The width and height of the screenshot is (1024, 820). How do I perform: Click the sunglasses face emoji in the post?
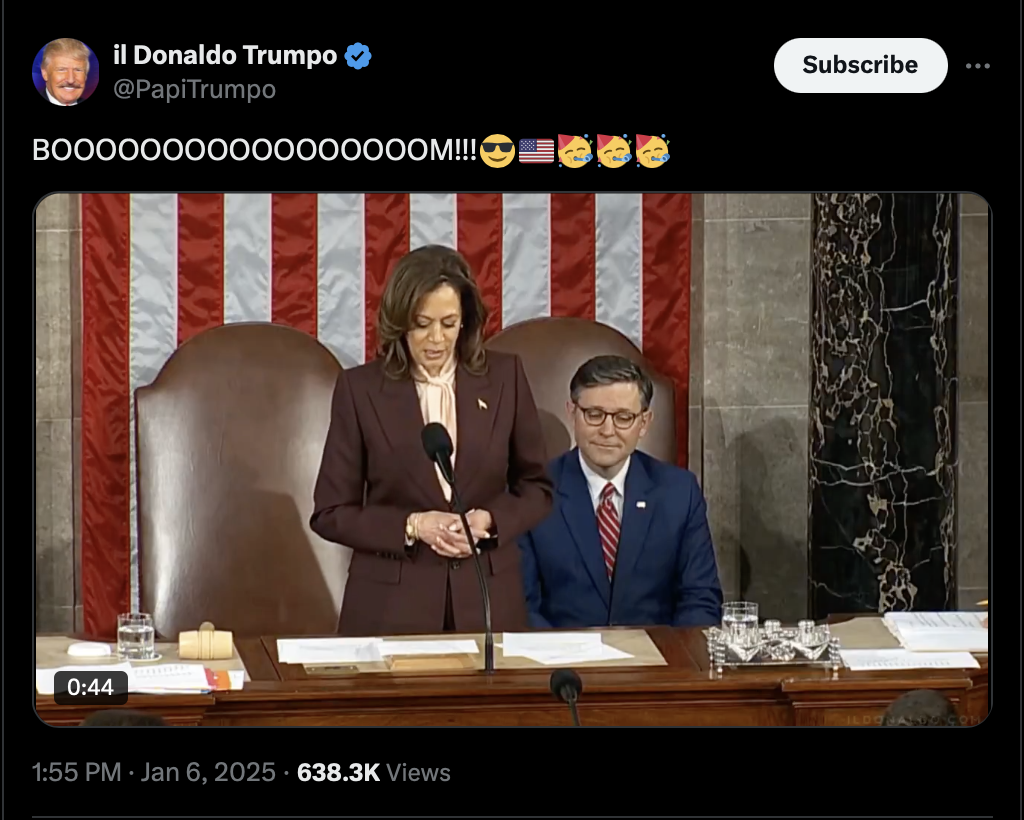click(x=497, y=151)
